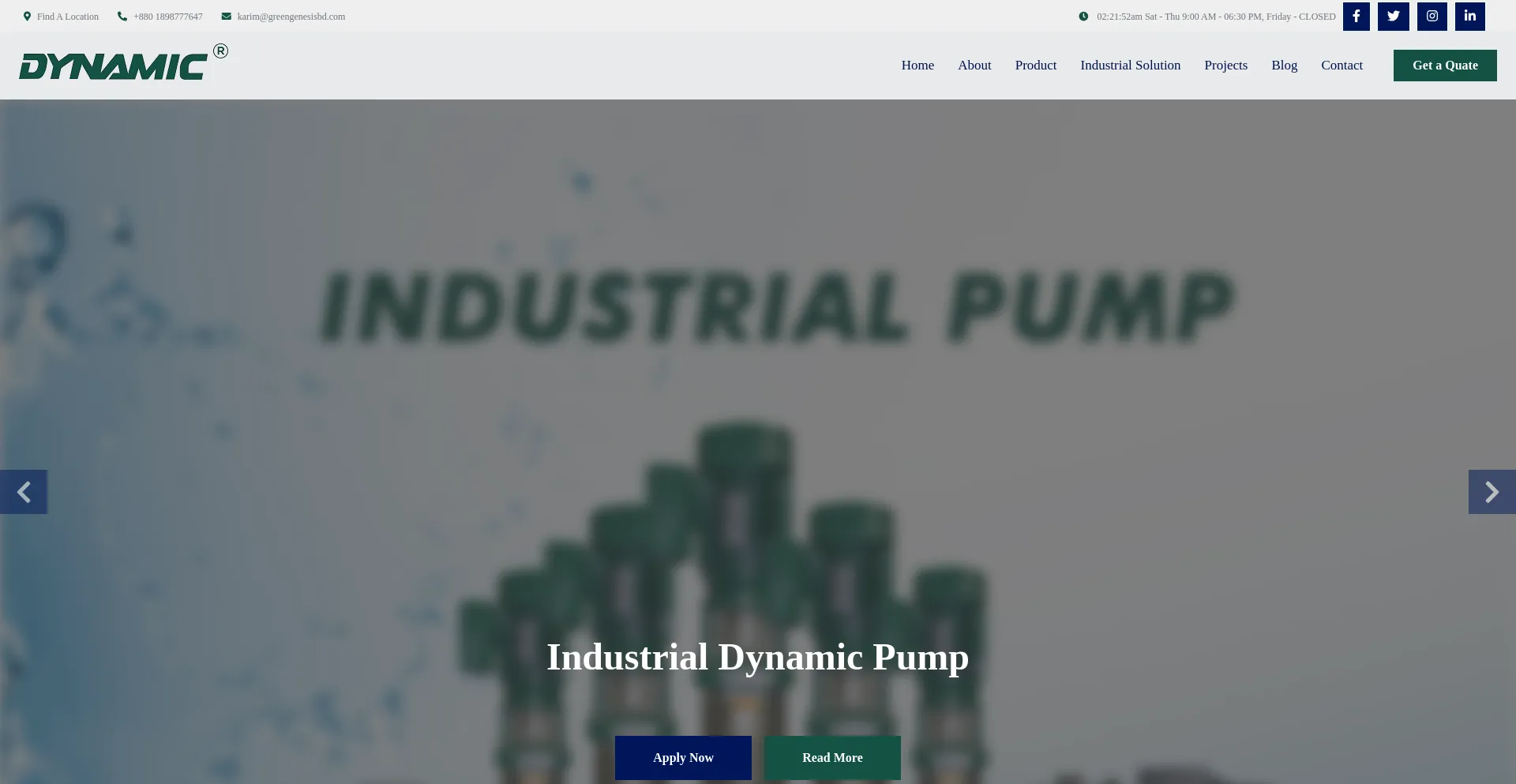Open the Instagram social icon
1516x784 pixels.
coord(1432,16)
